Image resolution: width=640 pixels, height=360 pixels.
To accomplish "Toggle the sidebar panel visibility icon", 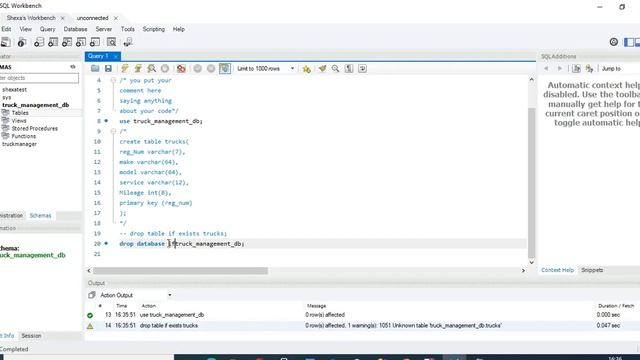I will tap(629, 42).
